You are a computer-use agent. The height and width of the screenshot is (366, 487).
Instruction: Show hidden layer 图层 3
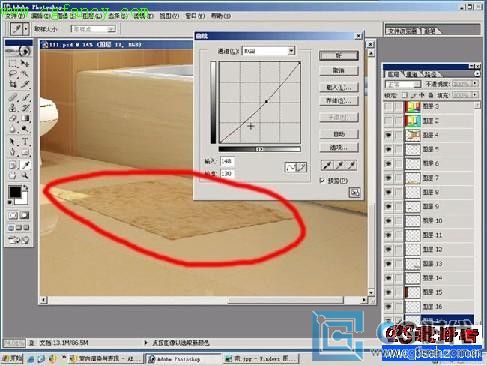pyautogui.click(x=388, y=107)
